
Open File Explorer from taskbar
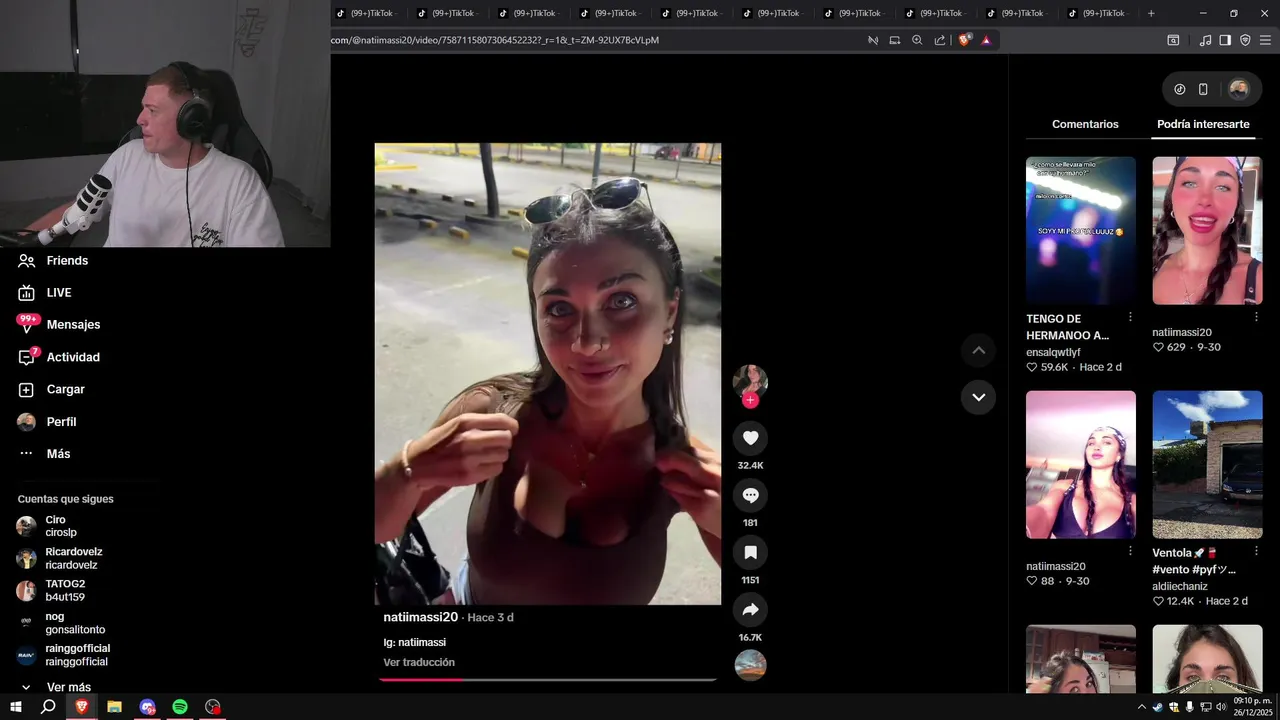114,707
